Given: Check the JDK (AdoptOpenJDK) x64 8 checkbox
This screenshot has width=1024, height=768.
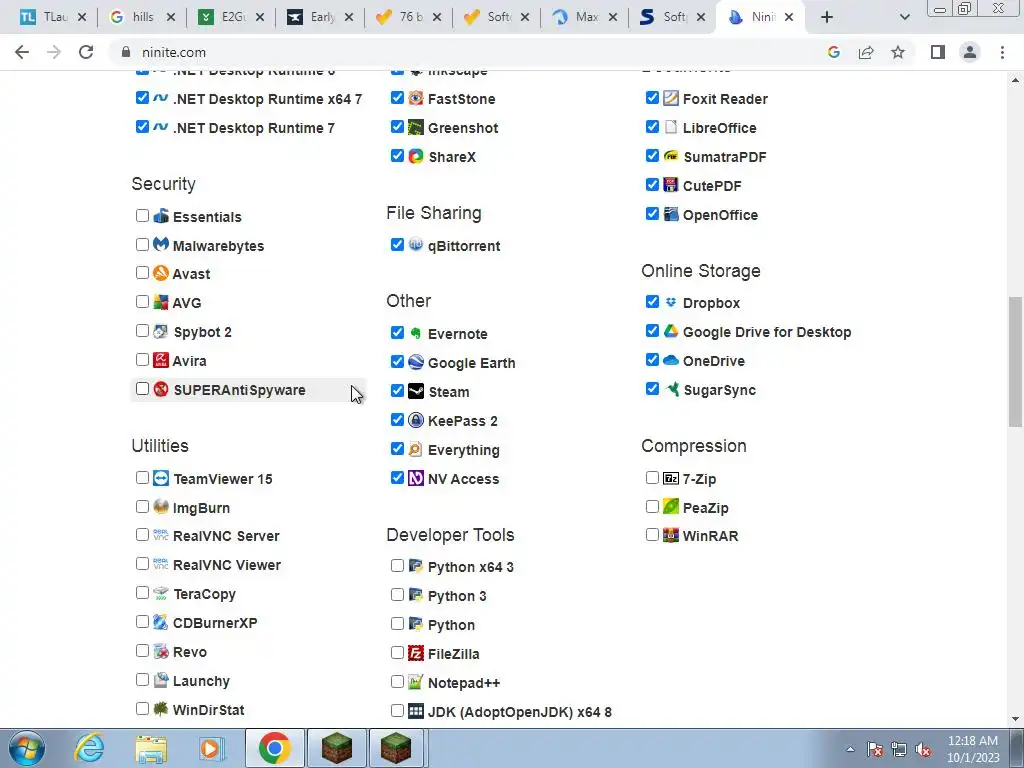Looking at the screenshot, I should [397, 711].
